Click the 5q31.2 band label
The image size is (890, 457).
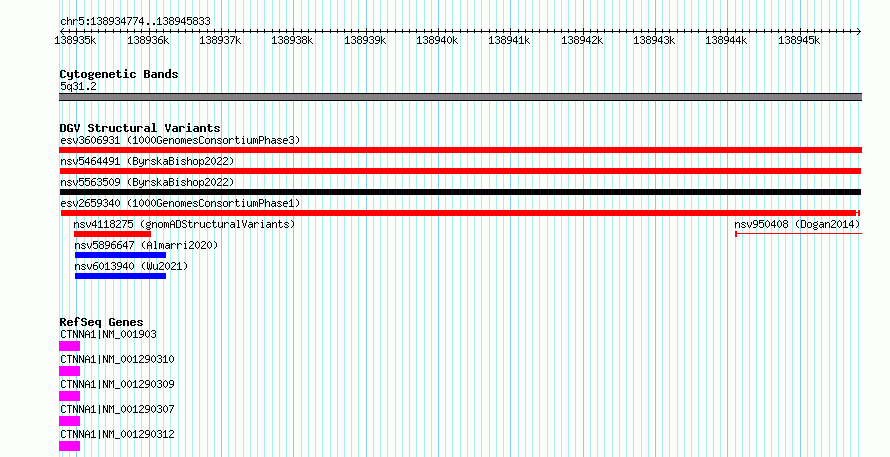pyautogui.click(x=78, y=86)
